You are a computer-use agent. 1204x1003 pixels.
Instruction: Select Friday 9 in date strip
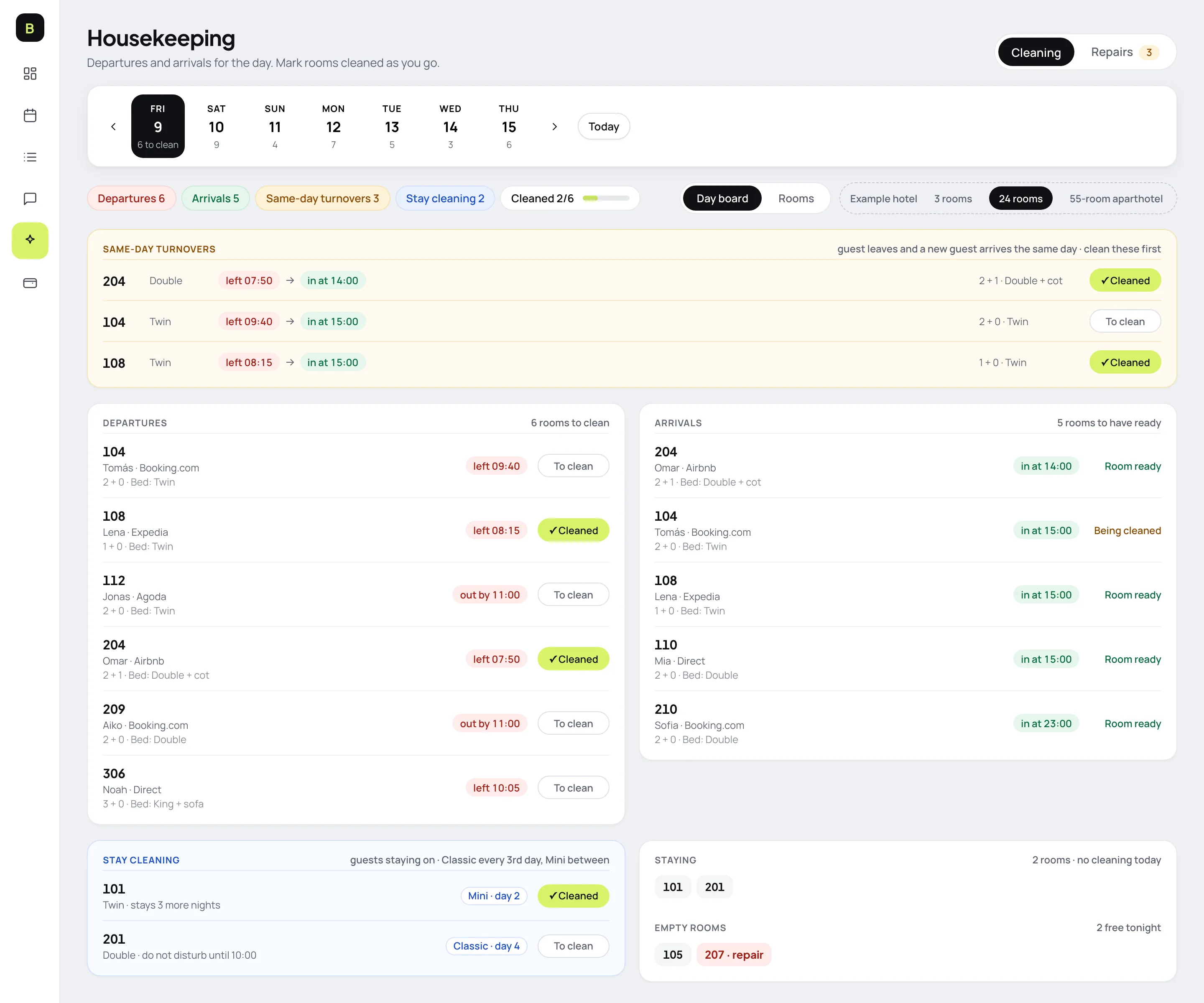[x=158, y=127]
